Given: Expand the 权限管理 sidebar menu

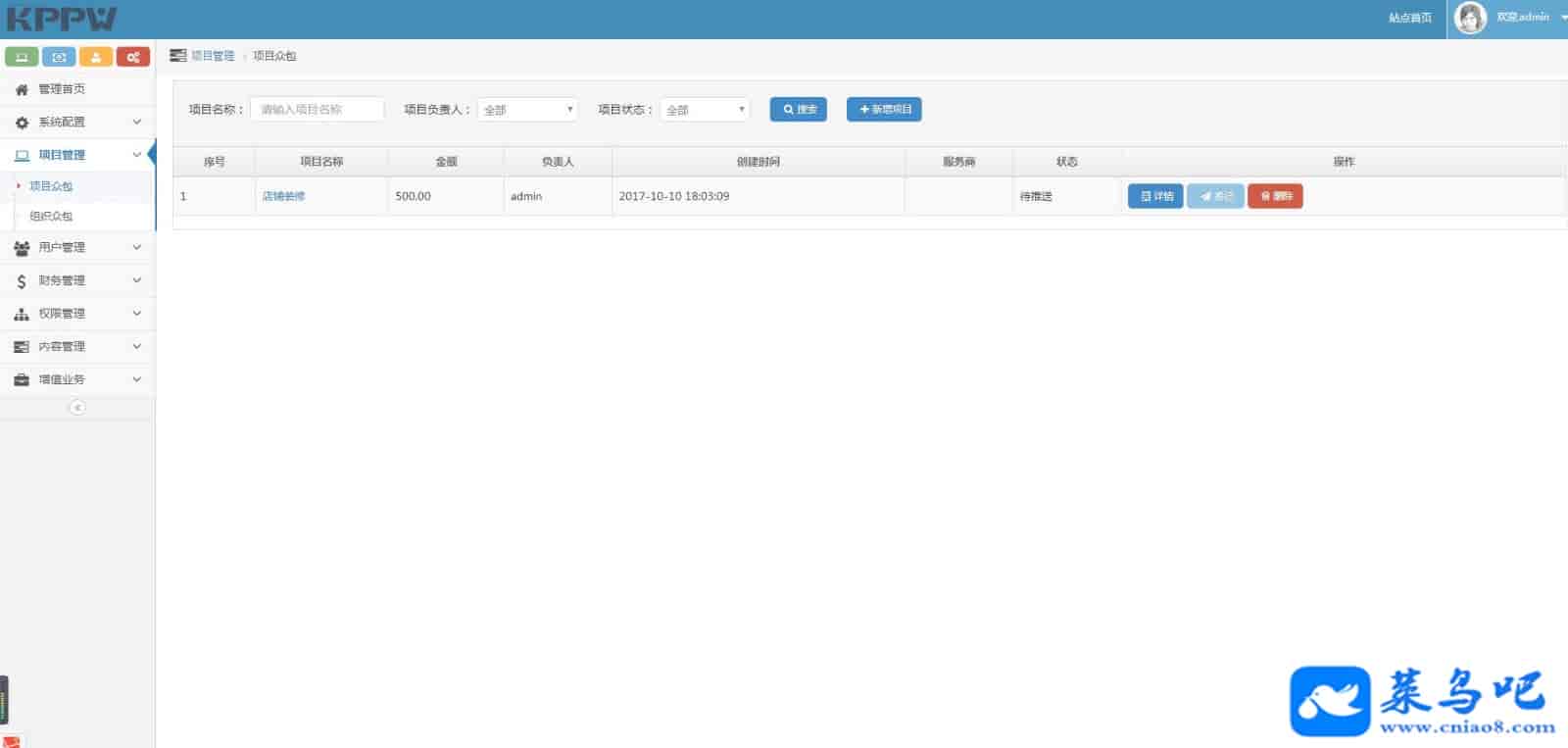Looking at the screenshot, I should coord(77,314).
